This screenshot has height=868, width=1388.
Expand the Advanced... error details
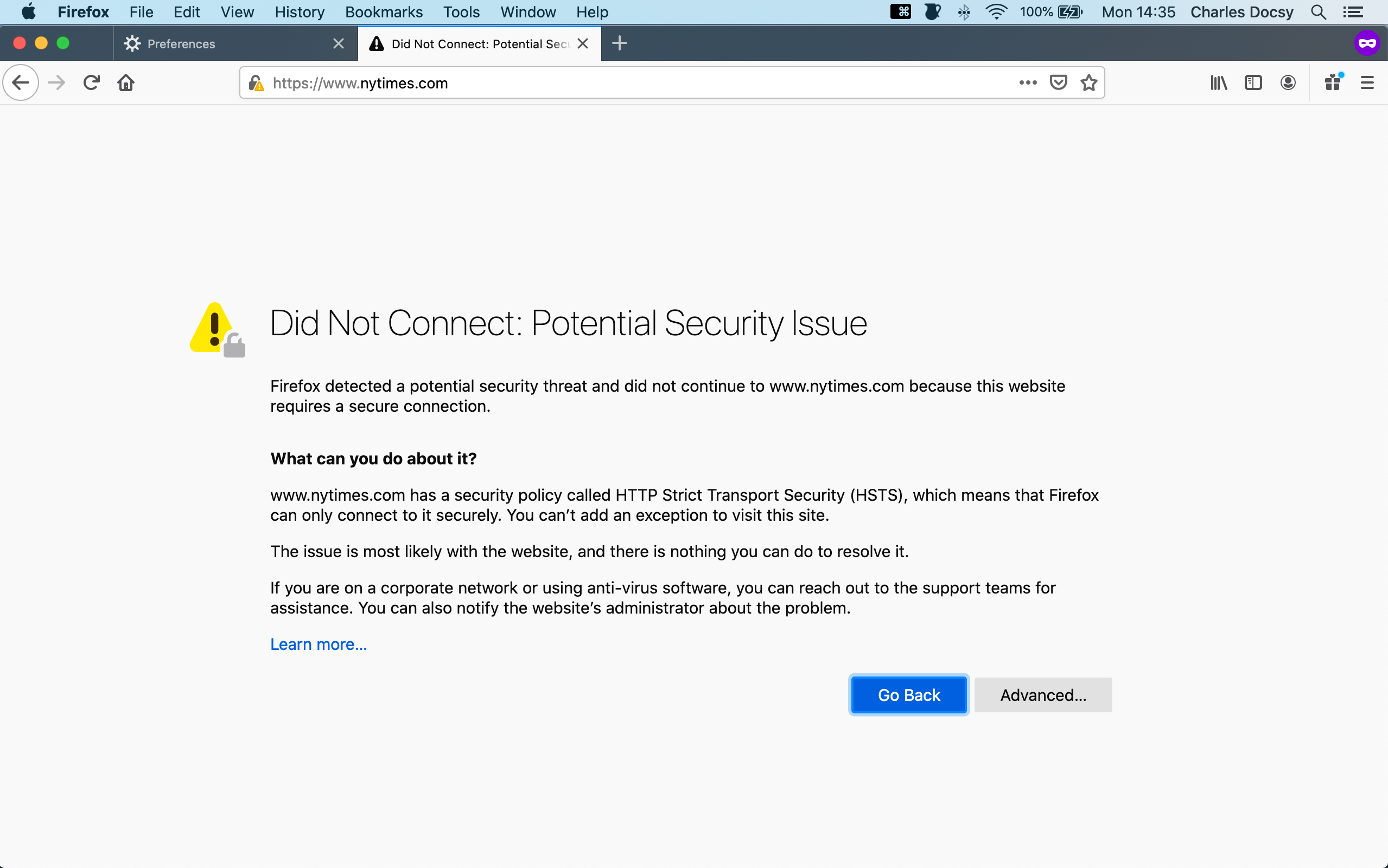click(1042, 694)
